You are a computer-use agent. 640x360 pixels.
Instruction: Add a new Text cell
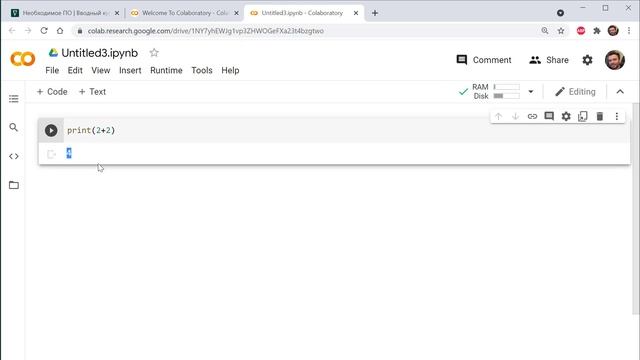point(92,92)
